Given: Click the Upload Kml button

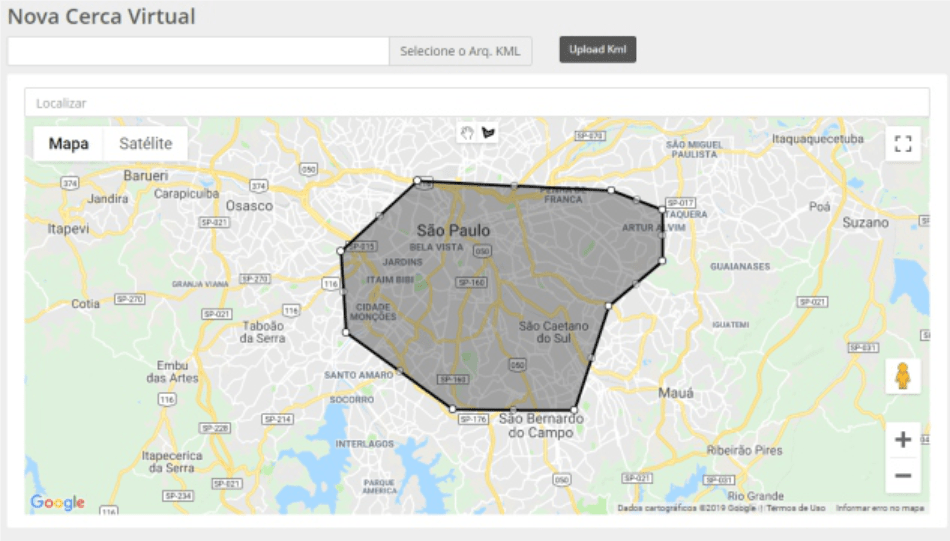Looking at the screenshot, I should click(597, 50).
